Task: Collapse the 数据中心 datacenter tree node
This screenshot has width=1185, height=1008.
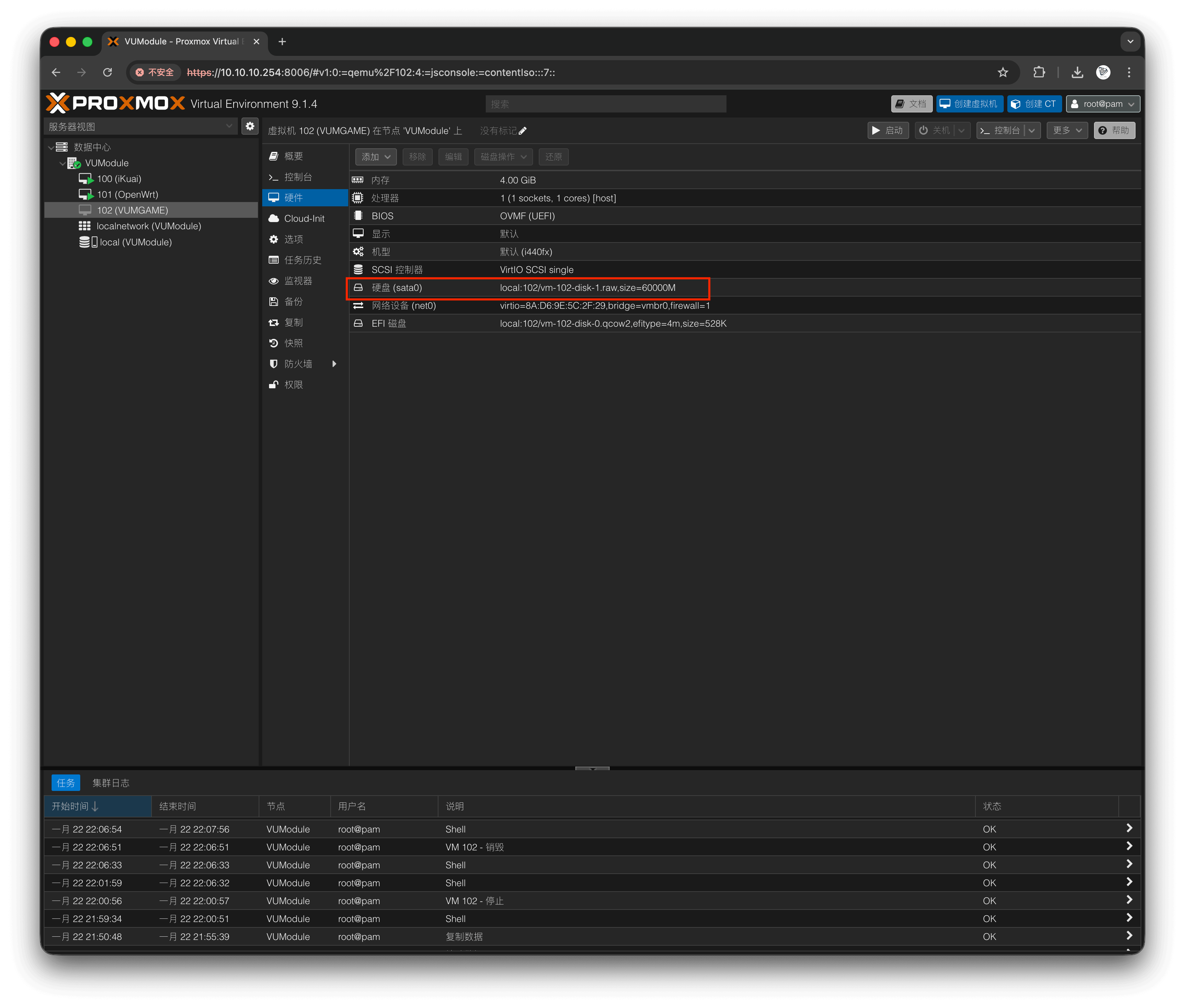Action: pos(51,148)
